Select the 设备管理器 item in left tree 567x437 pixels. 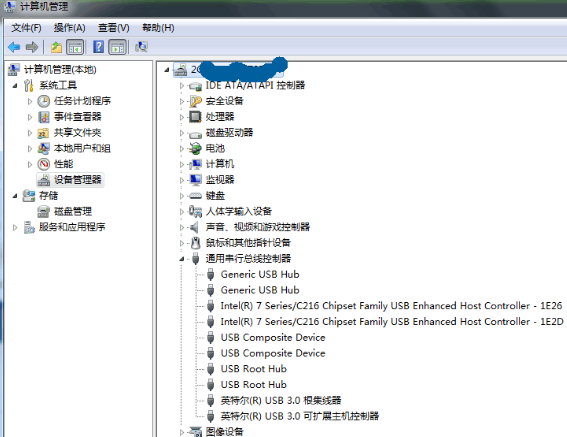click(71, 180)
